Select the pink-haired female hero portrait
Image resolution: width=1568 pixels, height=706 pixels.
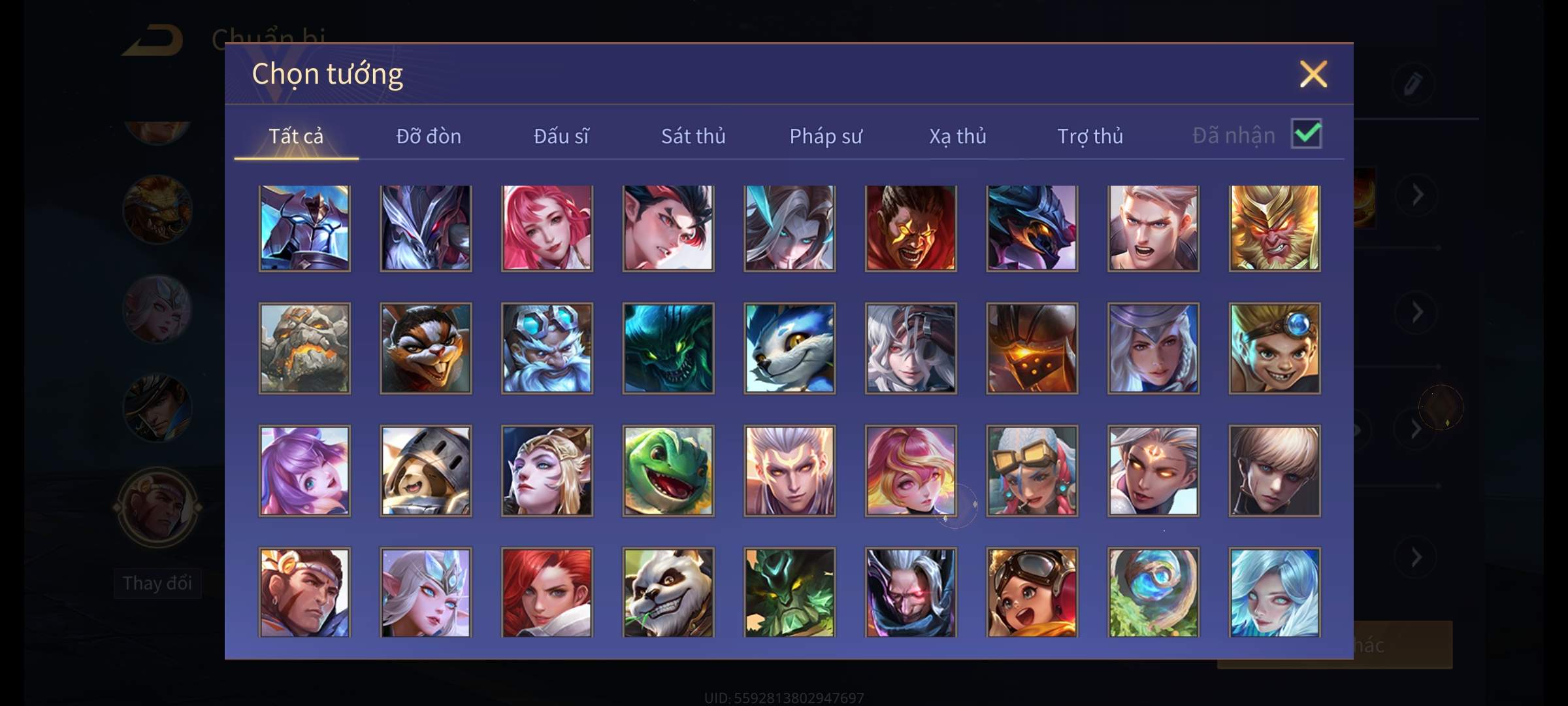point(547,227)
